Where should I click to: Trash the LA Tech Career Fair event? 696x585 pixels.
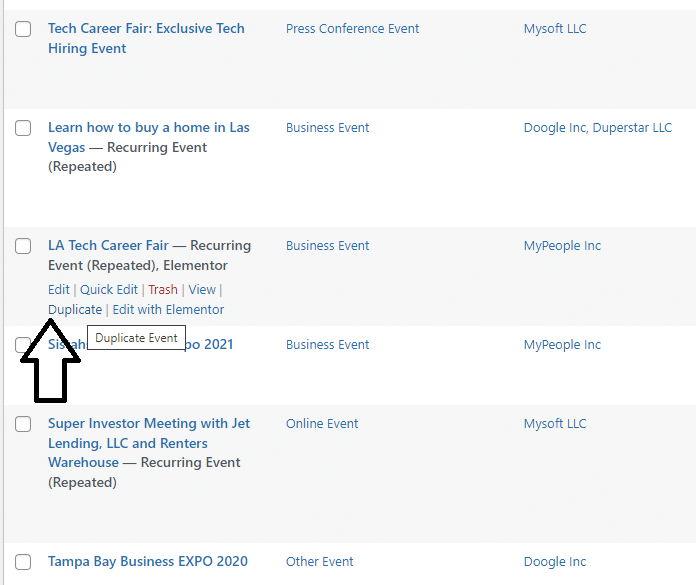(x=163, y=290)
